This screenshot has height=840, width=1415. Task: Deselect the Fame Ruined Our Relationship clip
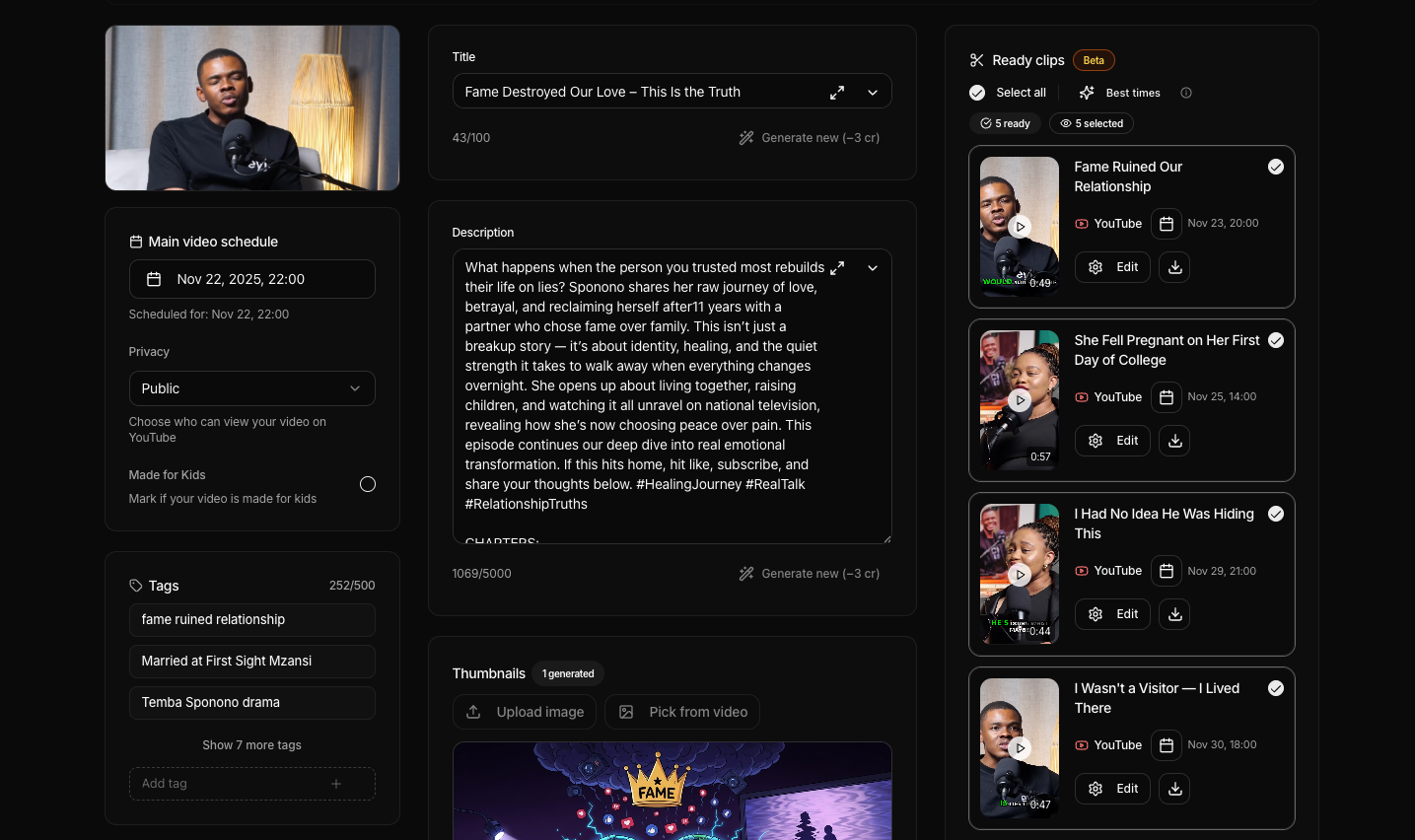tap(1275, 167)
